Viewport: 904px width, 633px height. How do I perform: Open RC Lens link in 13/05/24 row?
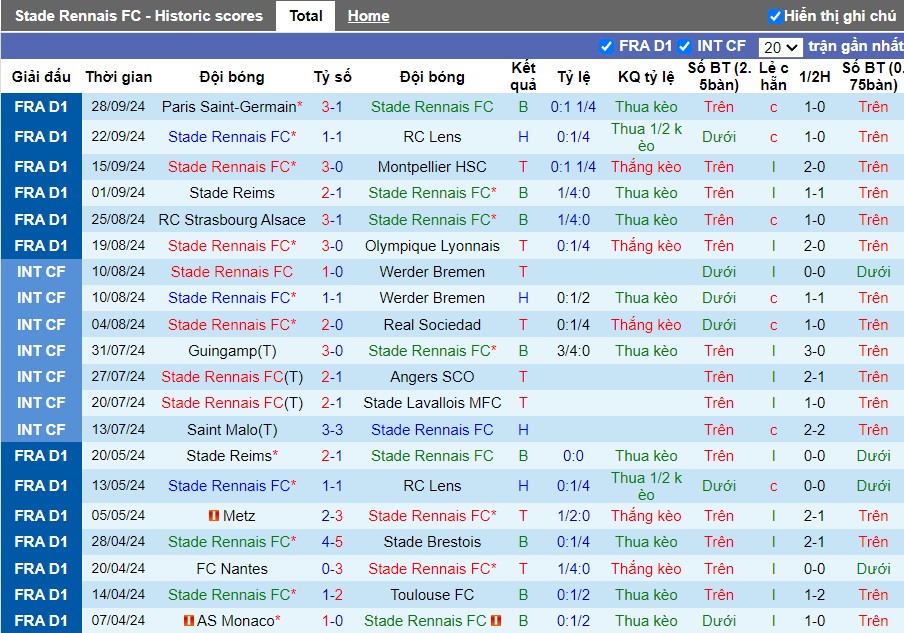[x=432, y=485]
